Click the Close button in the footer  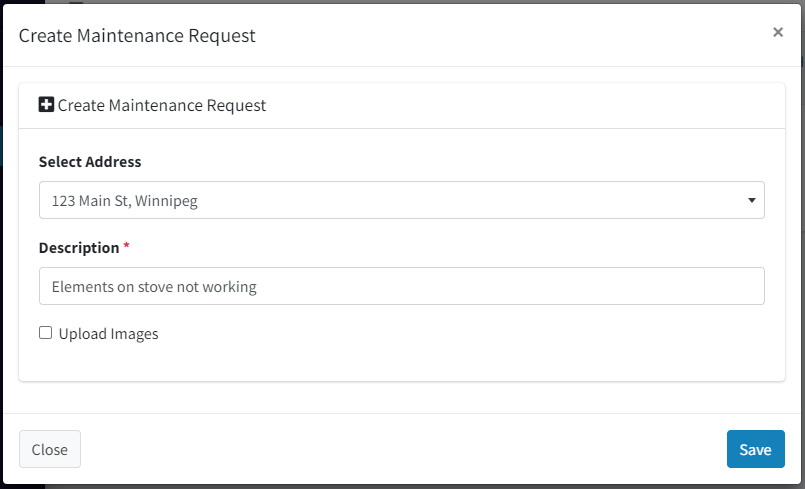50,449
